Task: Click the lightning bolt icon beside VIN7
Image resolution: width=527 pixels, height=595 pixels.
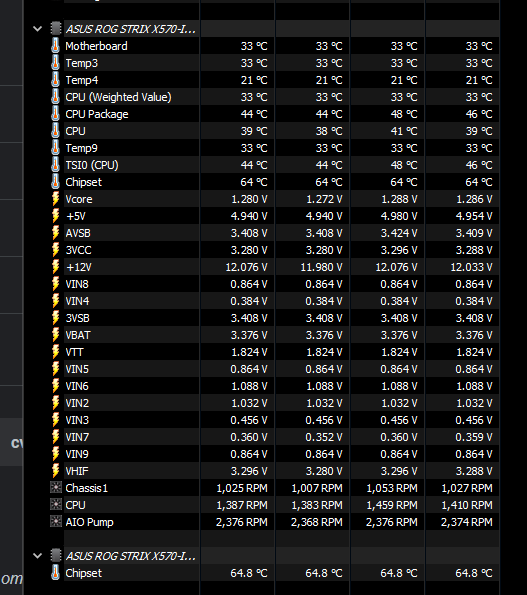Action: [x=56, y=437]
